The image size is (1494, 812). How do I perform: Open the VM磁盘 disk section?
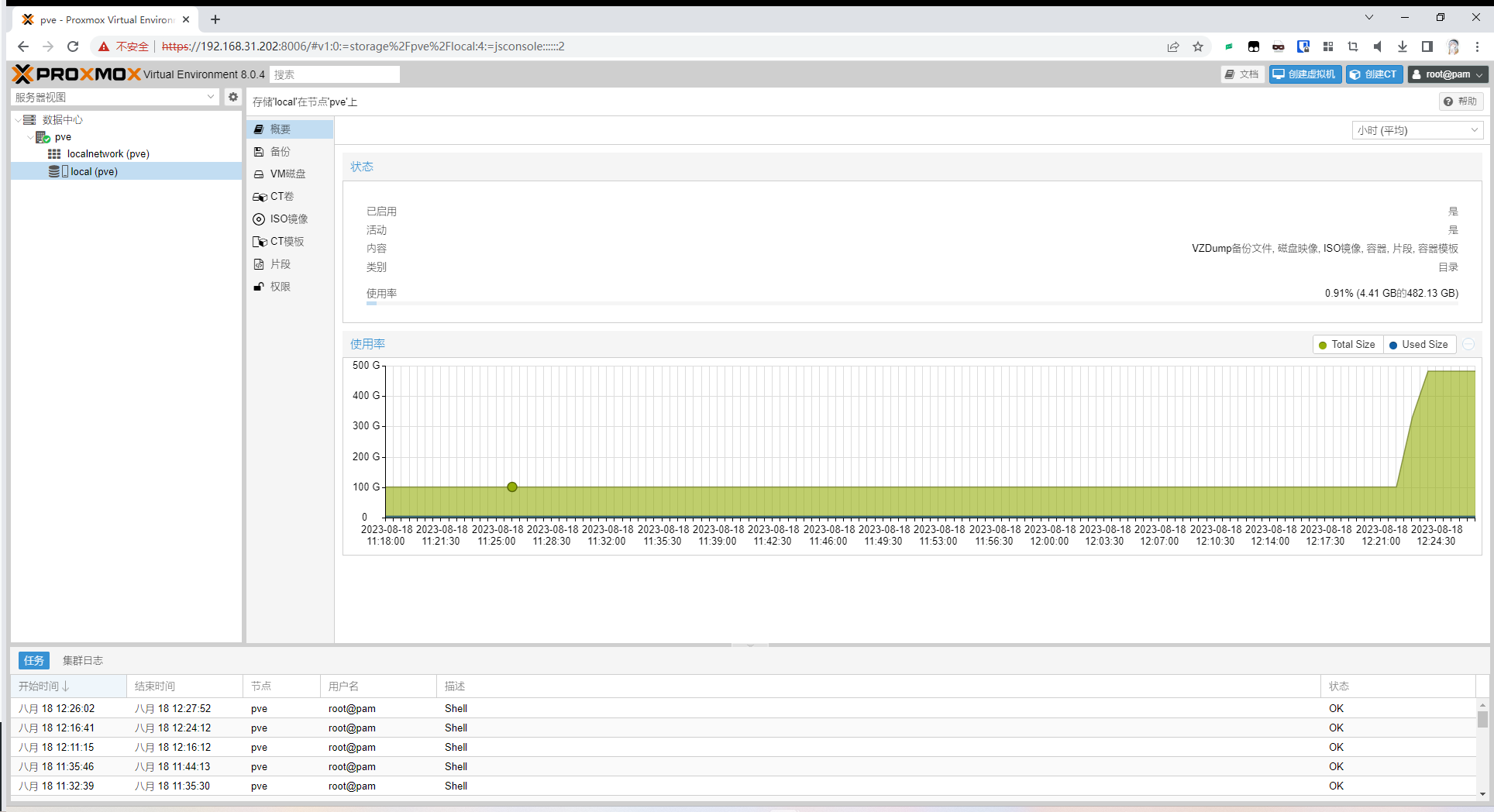[x=287, y=174]
